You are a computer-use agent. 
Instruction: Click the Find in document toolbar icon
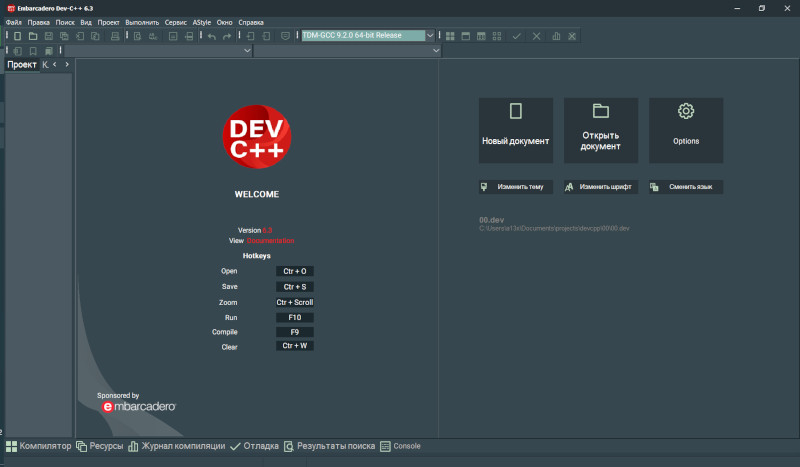point(137,36)
